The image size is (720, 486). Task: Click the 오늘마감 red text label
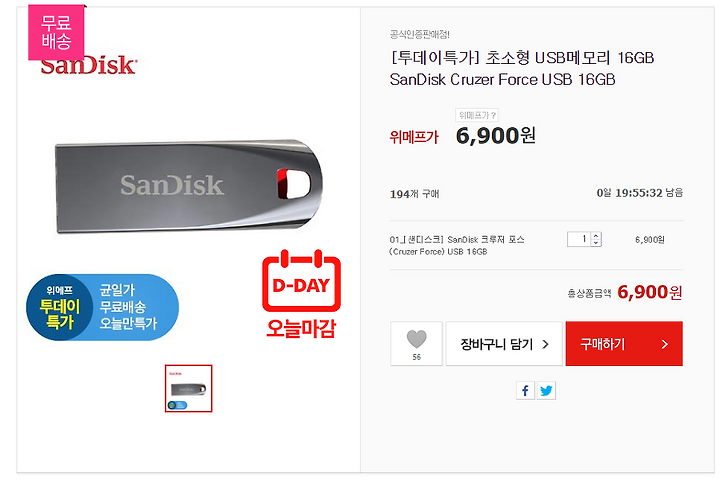(301, 329)
